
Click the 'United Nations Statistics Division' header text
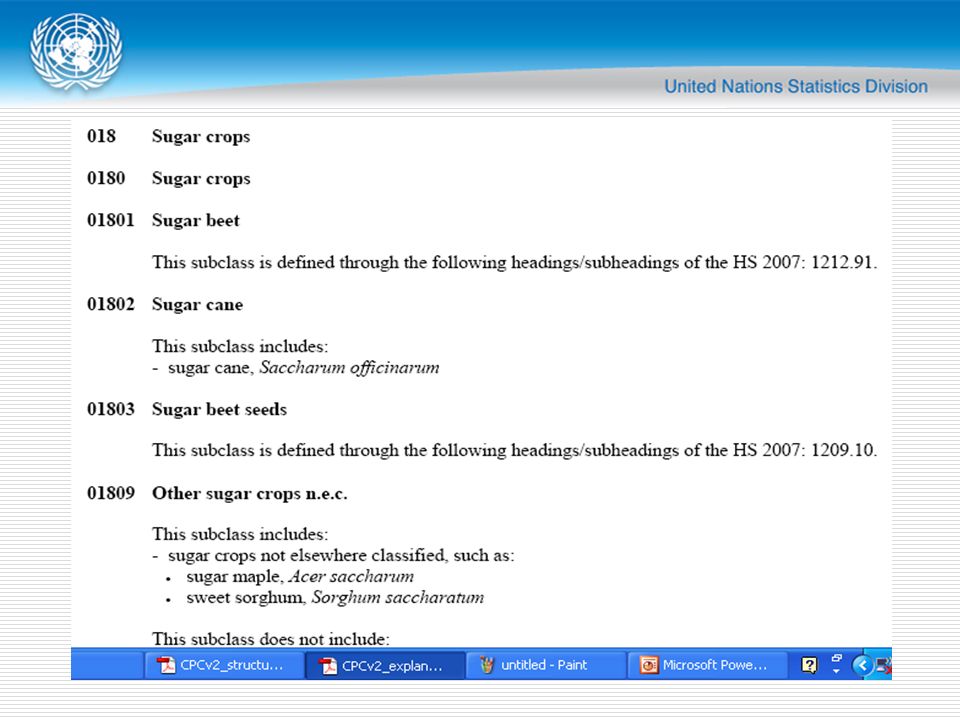[796, 86]
